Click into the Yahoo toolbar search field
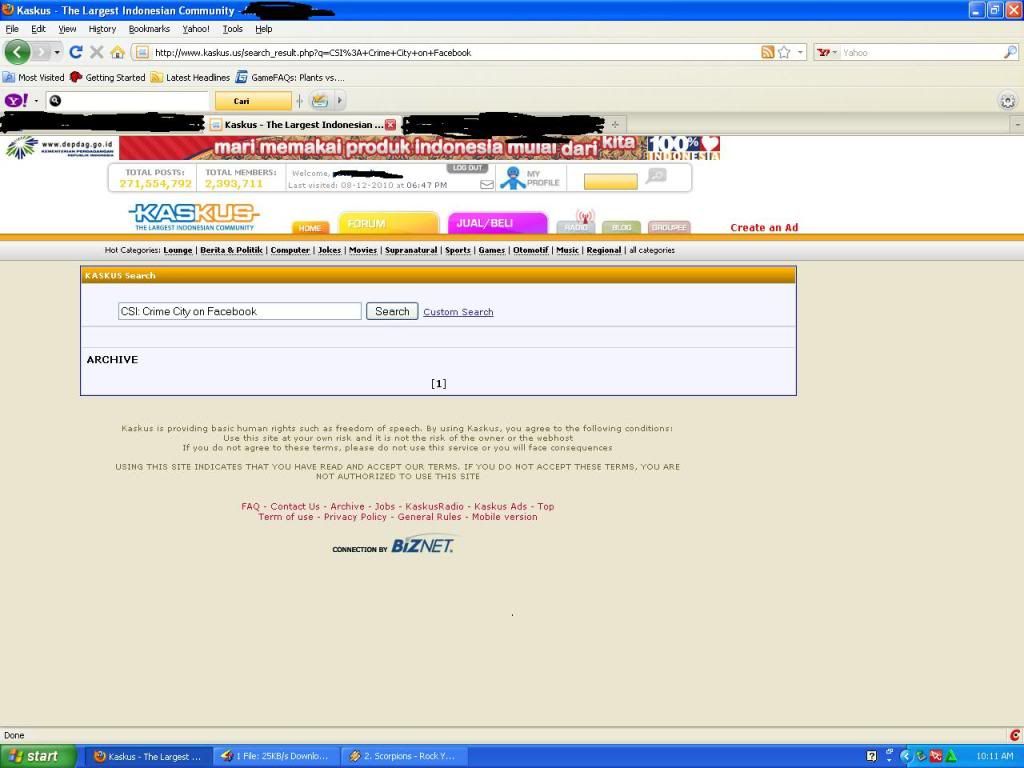The height and width of the screenshot is (768, 1024). (x=128, y=101)
